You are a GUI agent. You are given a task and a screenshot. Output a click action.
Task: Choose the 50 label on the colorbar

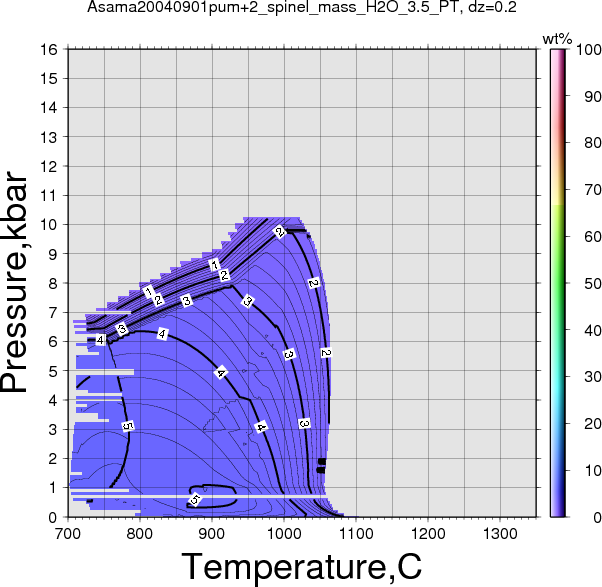[593, 284]
